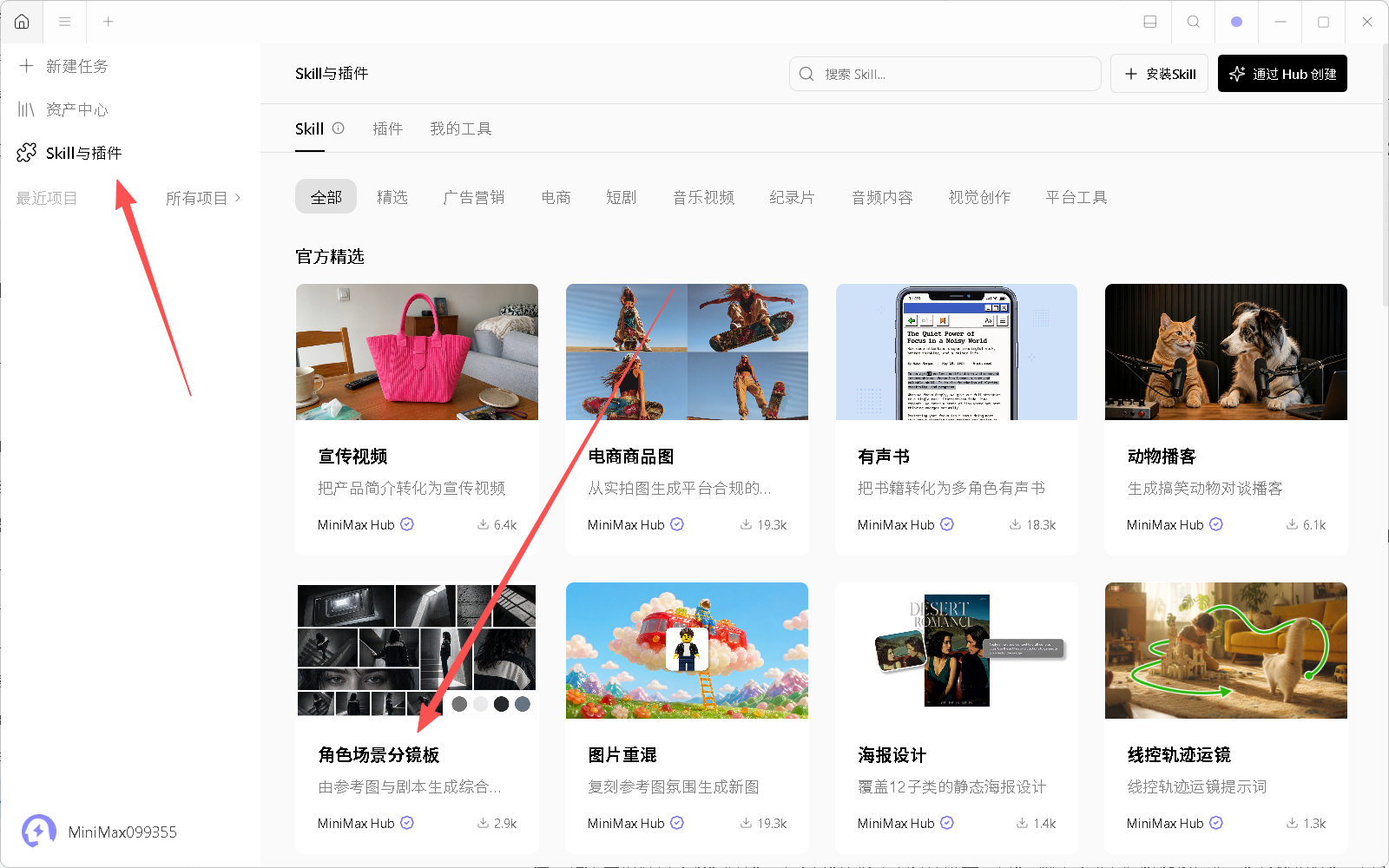Open the search icon in title bar

pos(1194,22)
